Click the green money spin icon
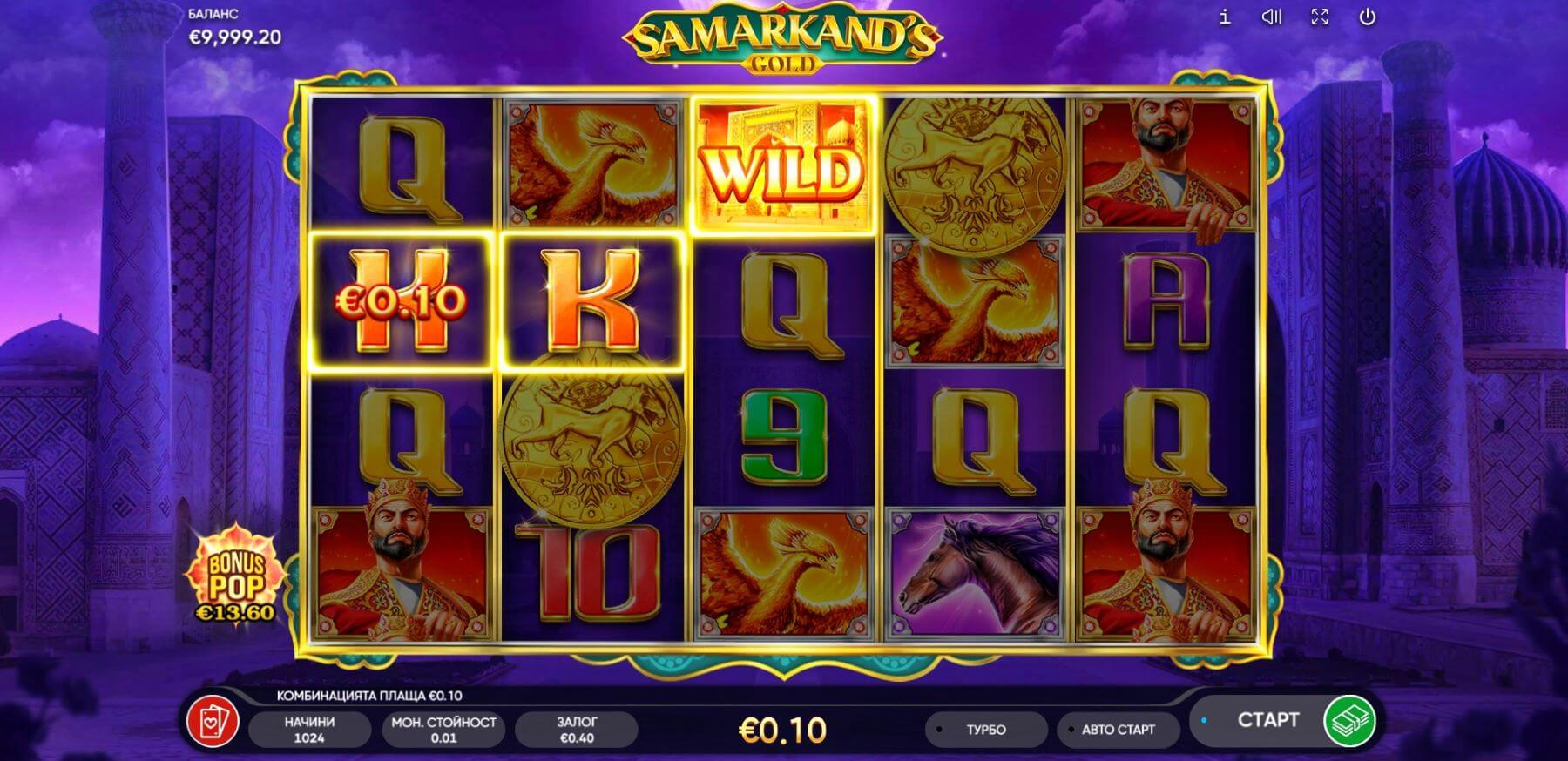Screen dimensions: 1568x761 (1348, 721)
